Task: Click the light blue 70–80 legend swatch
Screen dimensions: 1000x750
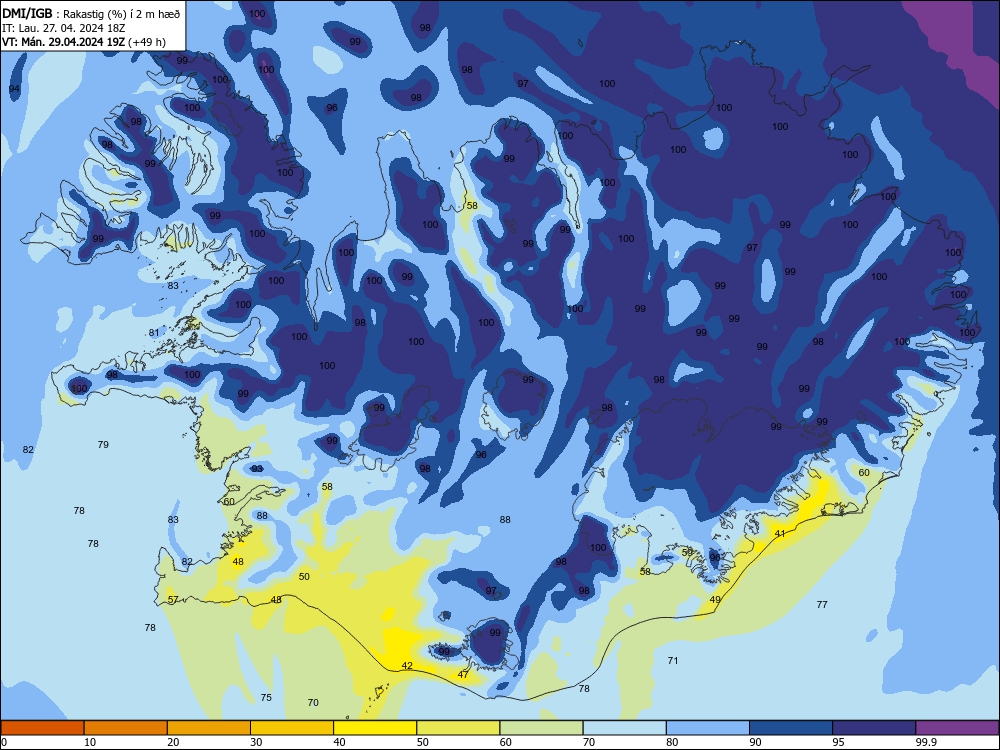Action: point(624,728)
